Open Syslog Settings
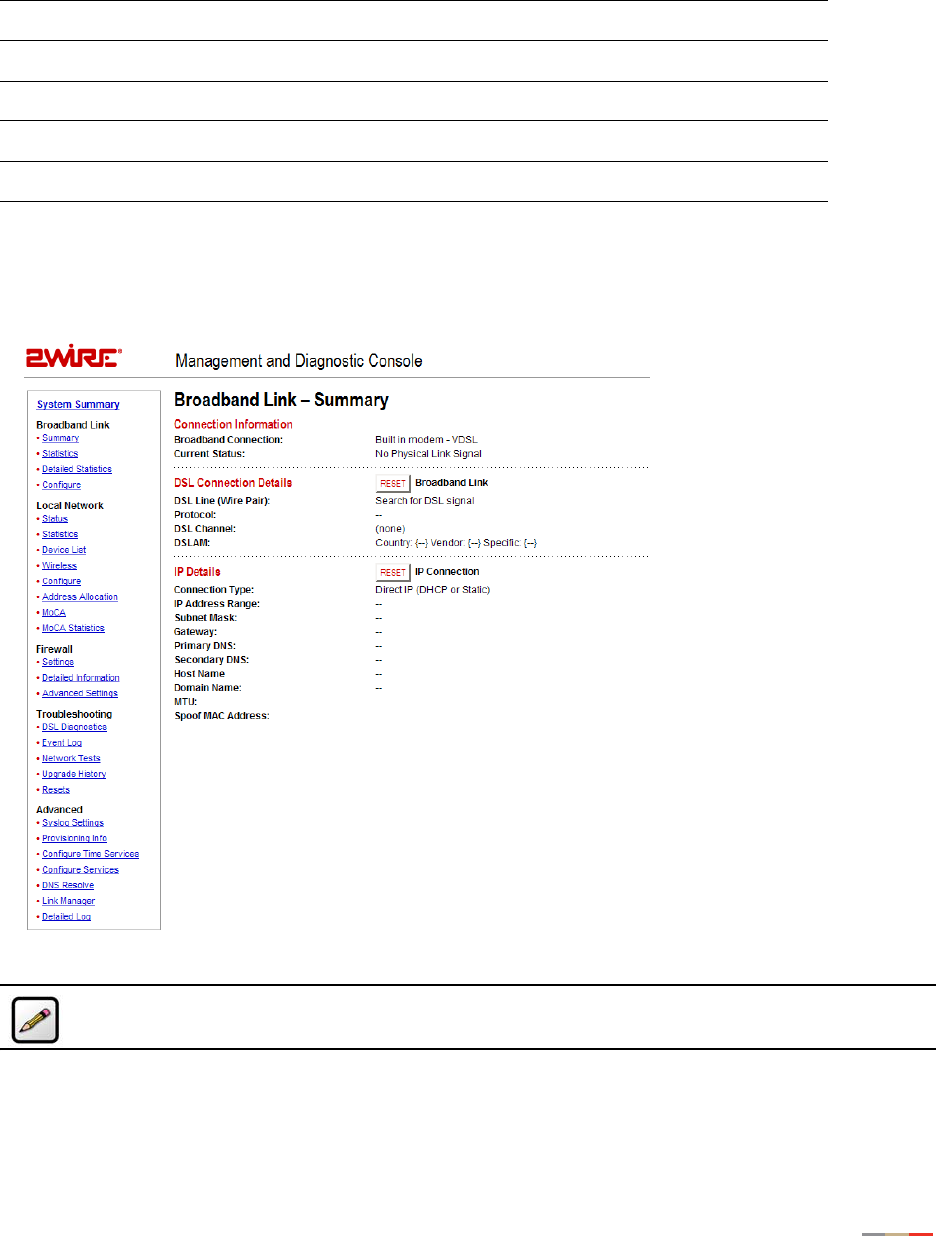 pos(73,823)
